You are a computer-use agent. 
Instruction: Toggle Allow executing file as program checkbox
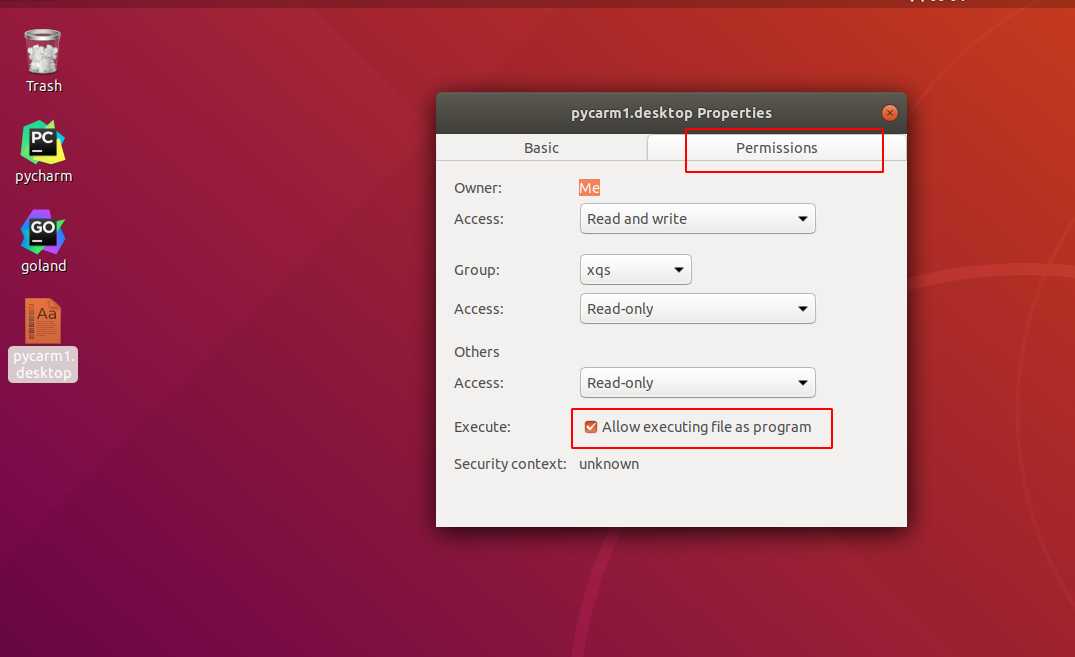590,427
